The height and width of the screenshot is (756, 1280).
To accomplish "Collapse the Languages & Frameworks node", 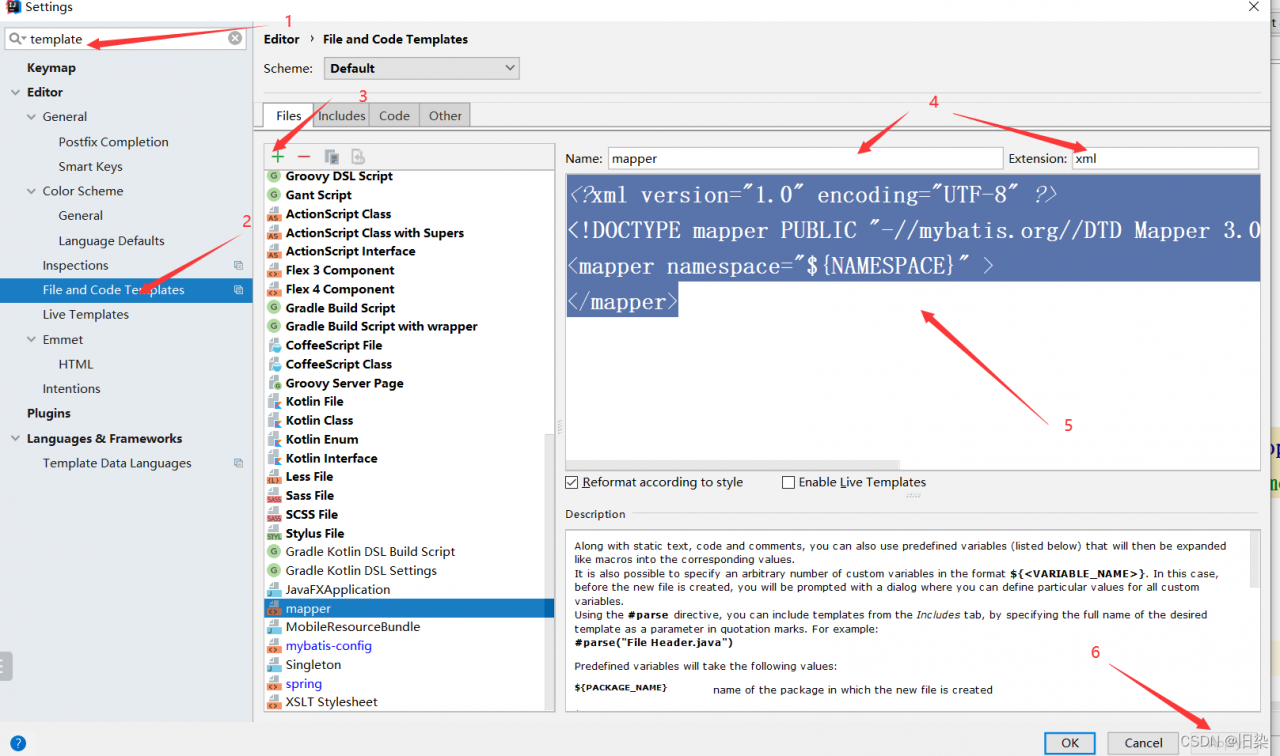I will pyautogui.click(x=15, y=439).
